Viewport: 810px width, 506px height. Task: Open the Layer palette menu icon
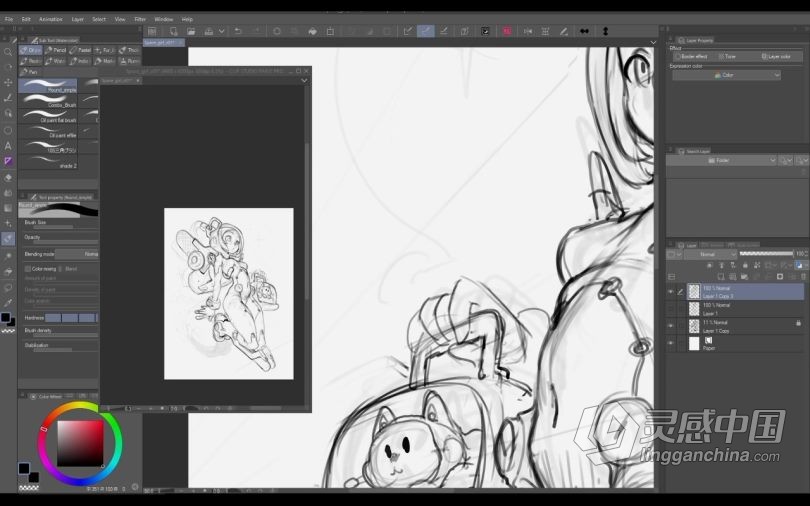click(672, 277)
